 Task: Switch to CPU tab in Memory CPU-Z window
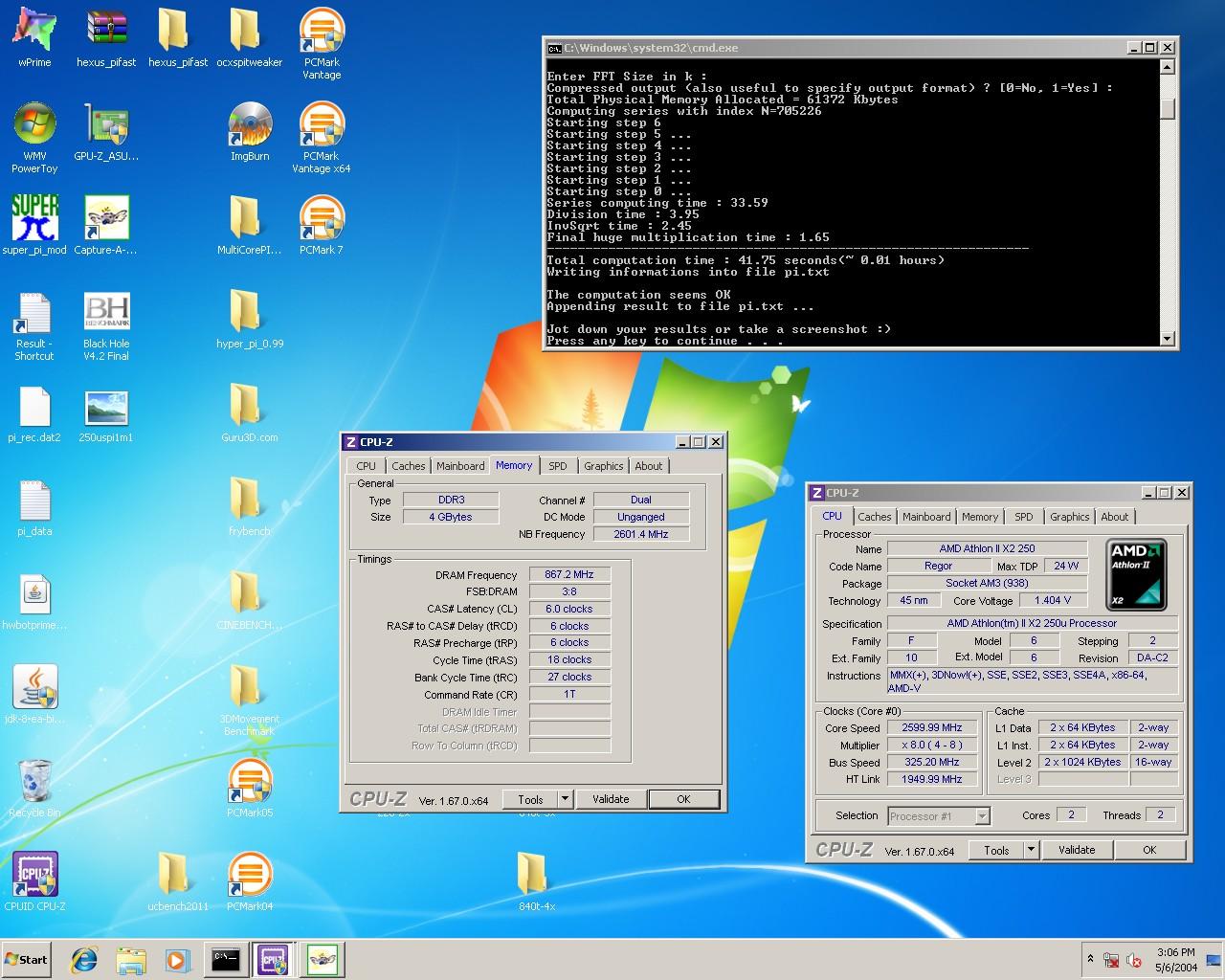(367, 466)
